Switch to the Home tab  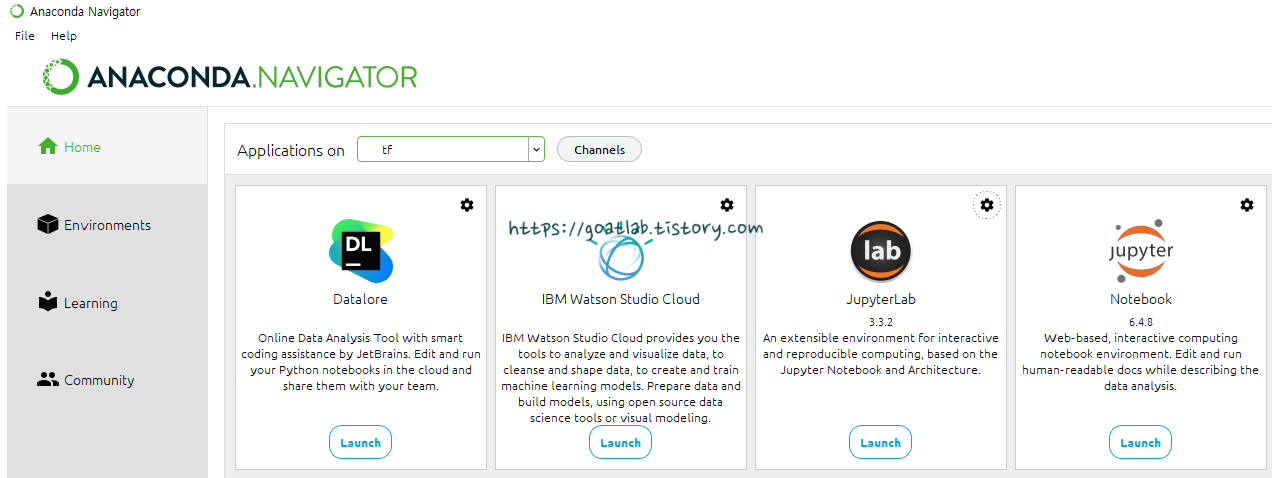point(107,146)
